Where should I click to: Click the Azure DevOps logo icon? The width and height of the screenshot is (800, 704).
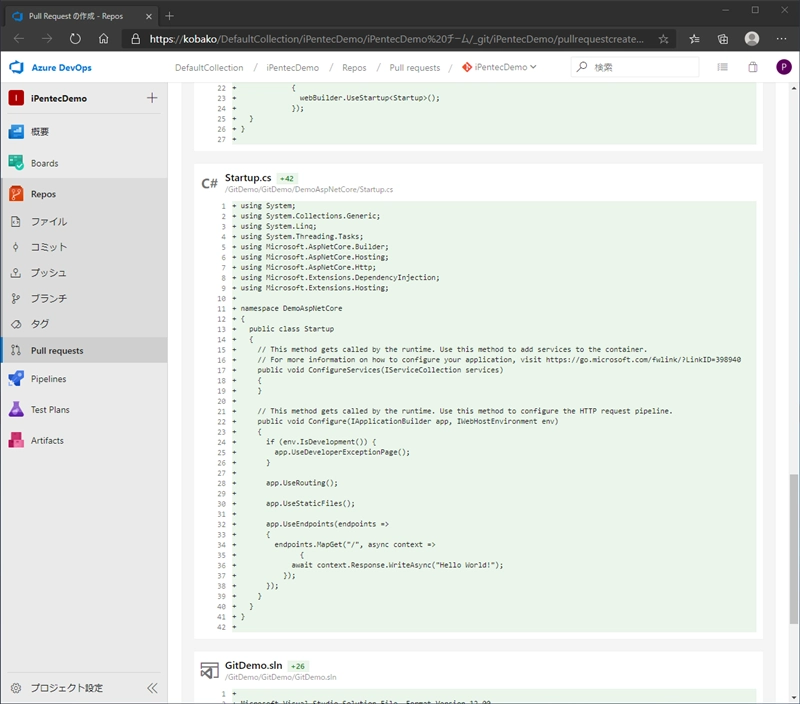click(16, 67)
